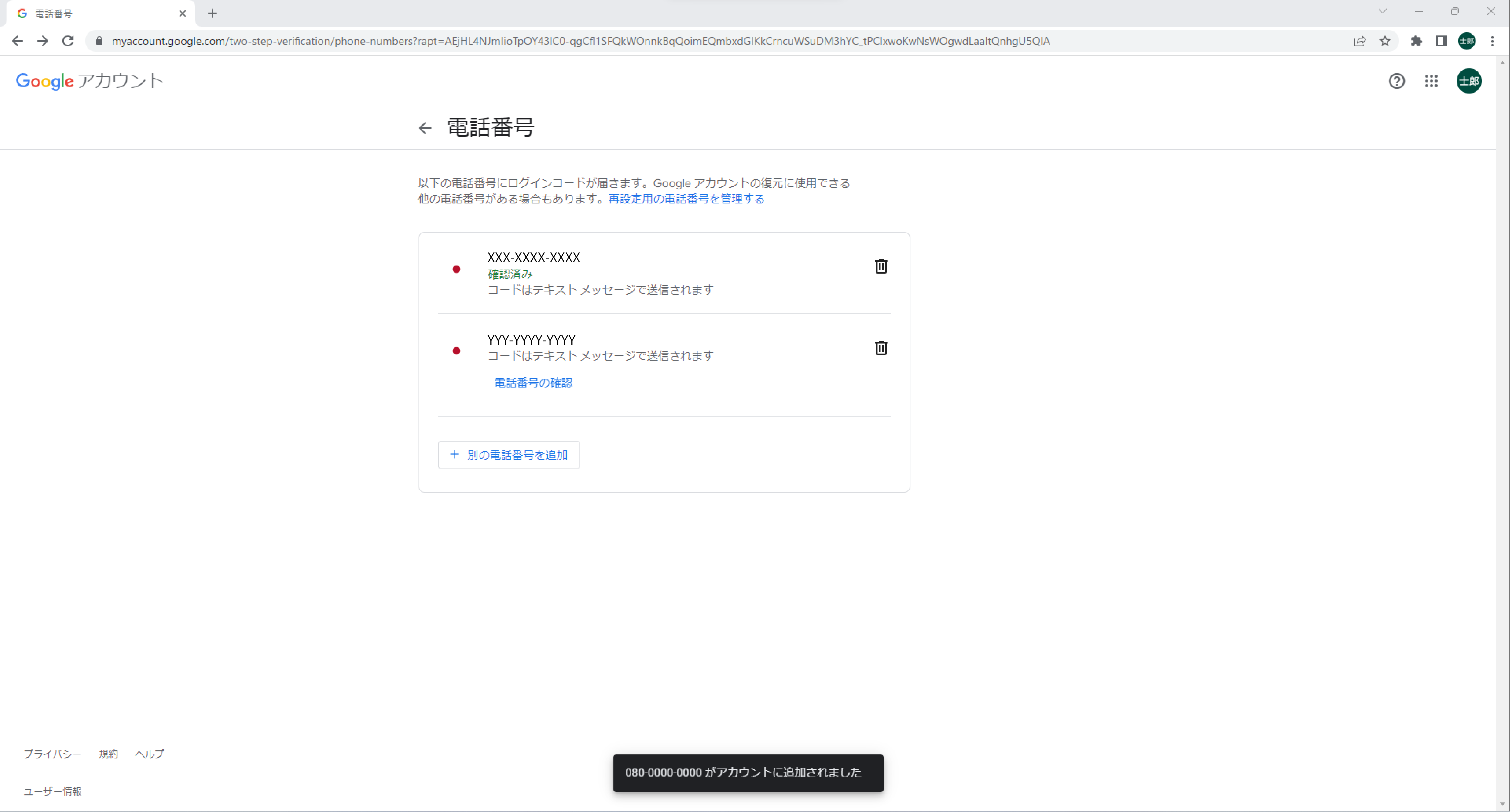This screenshot has width=1510, height=812.
Task: Share this page via share icon
Action: [x=1360, y=41]
